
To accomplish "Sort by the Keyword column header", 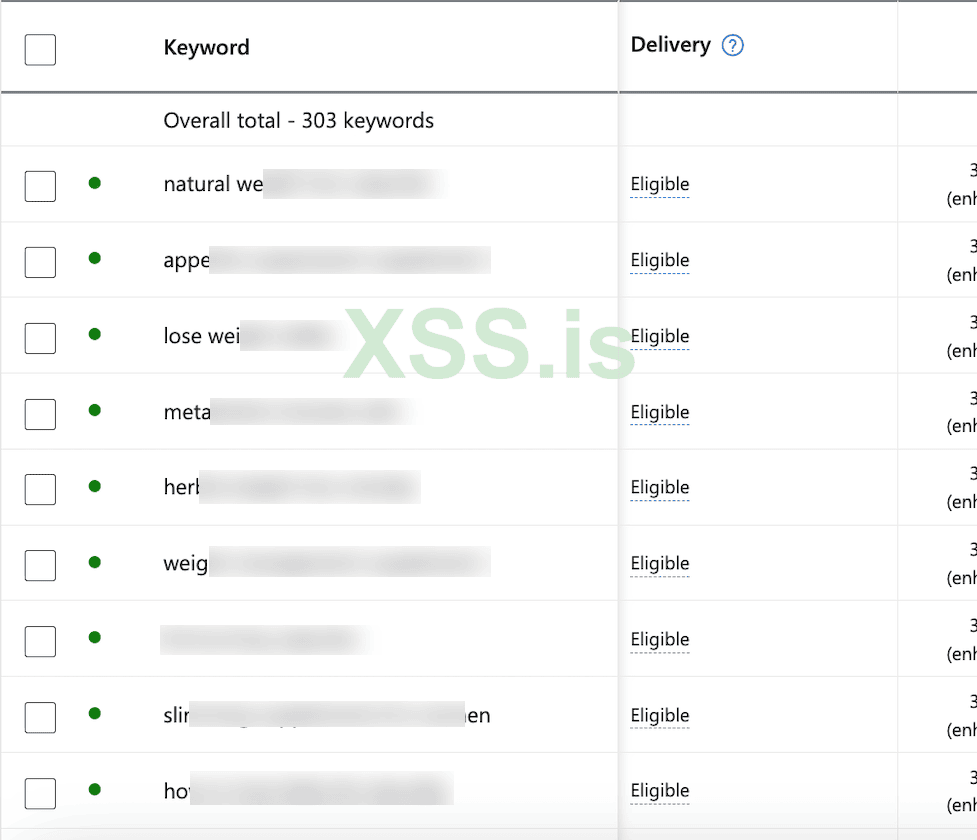I will [207, 47].
